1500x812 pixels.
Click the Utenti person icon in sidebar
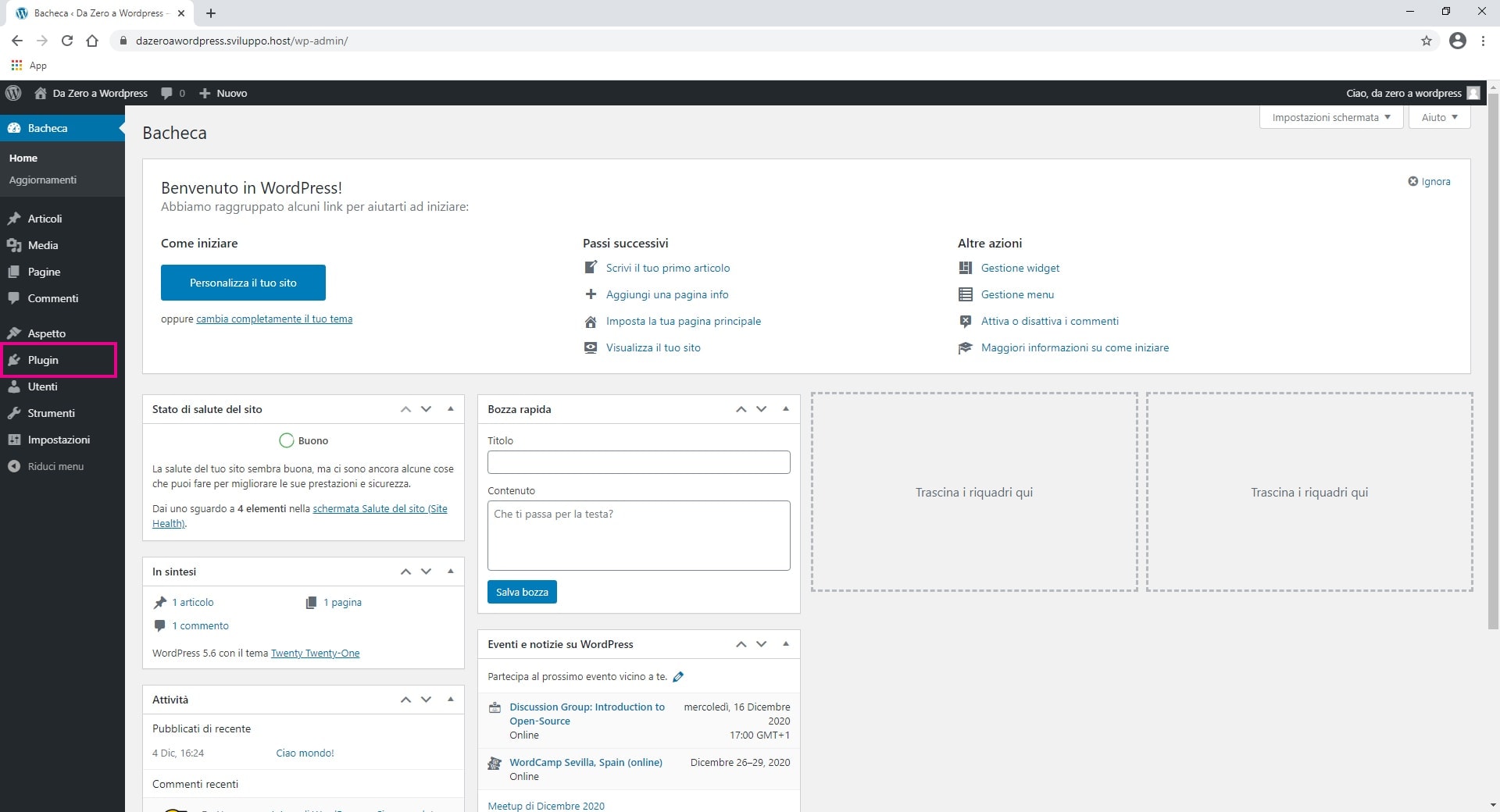14,386
